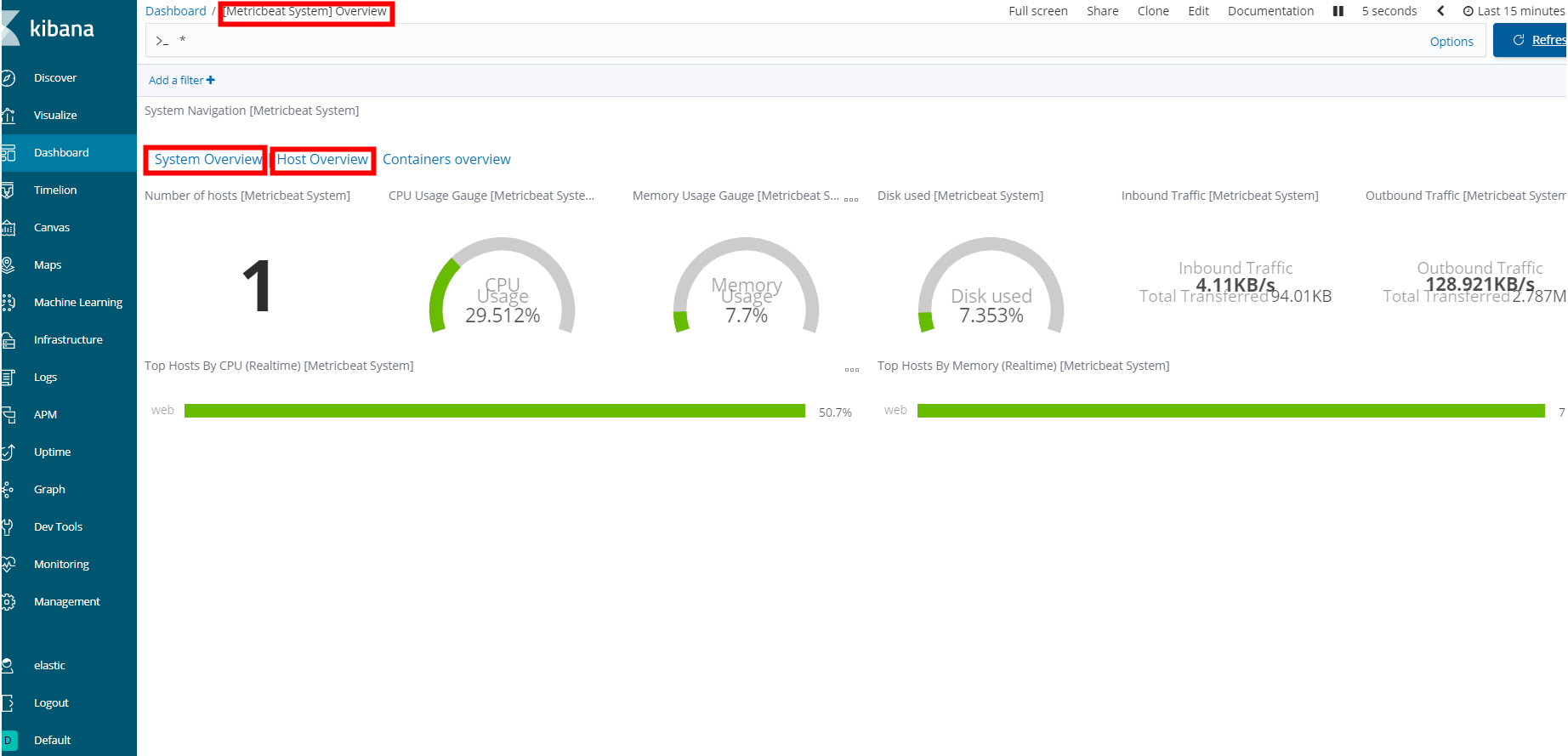Open APM icon in sidebar

[x=8, y=415]
